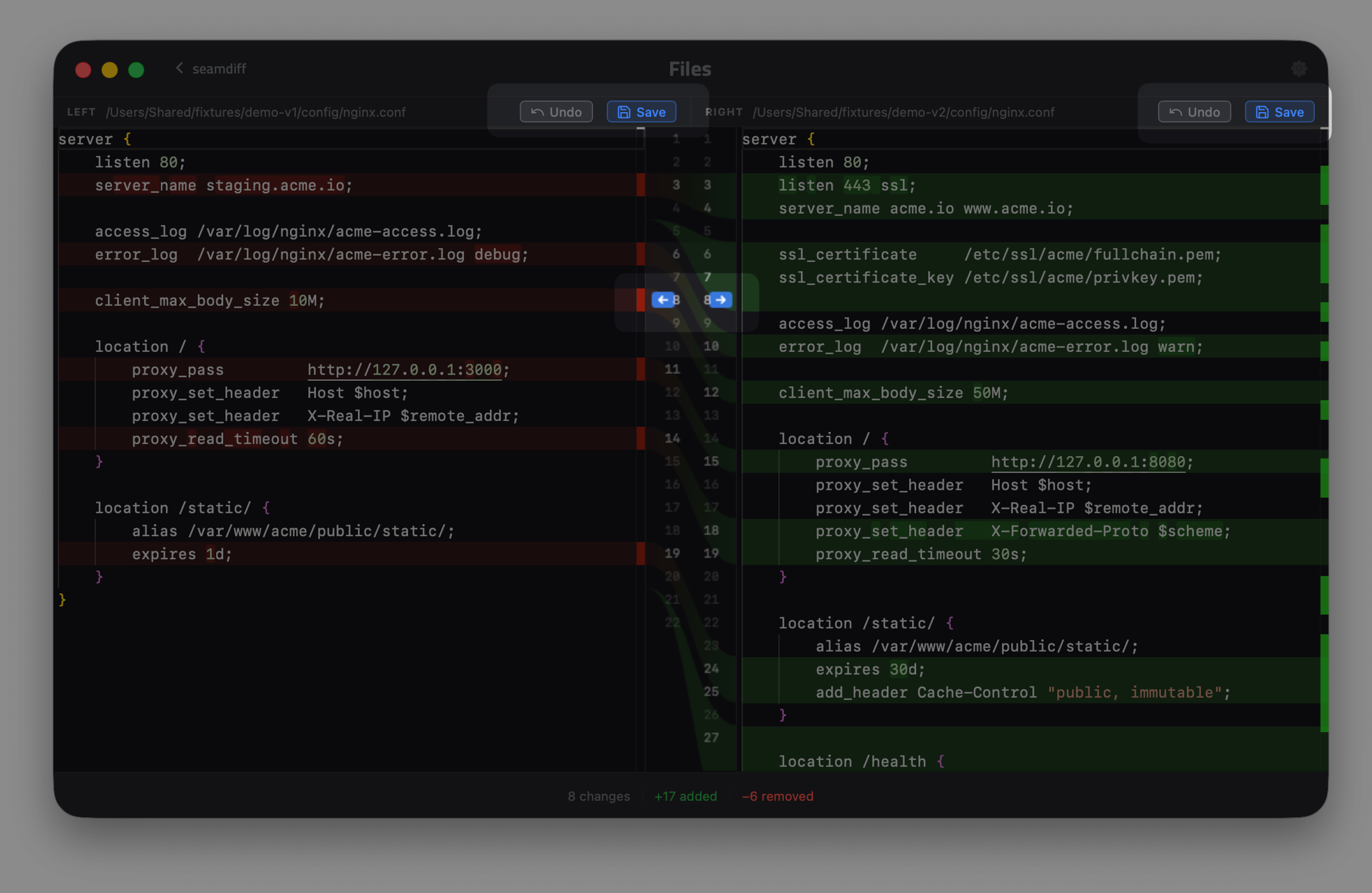Click the red change marker beside proxy_pass line
The height and width of the screenshot is (893, 1372).
coord(640,370)
